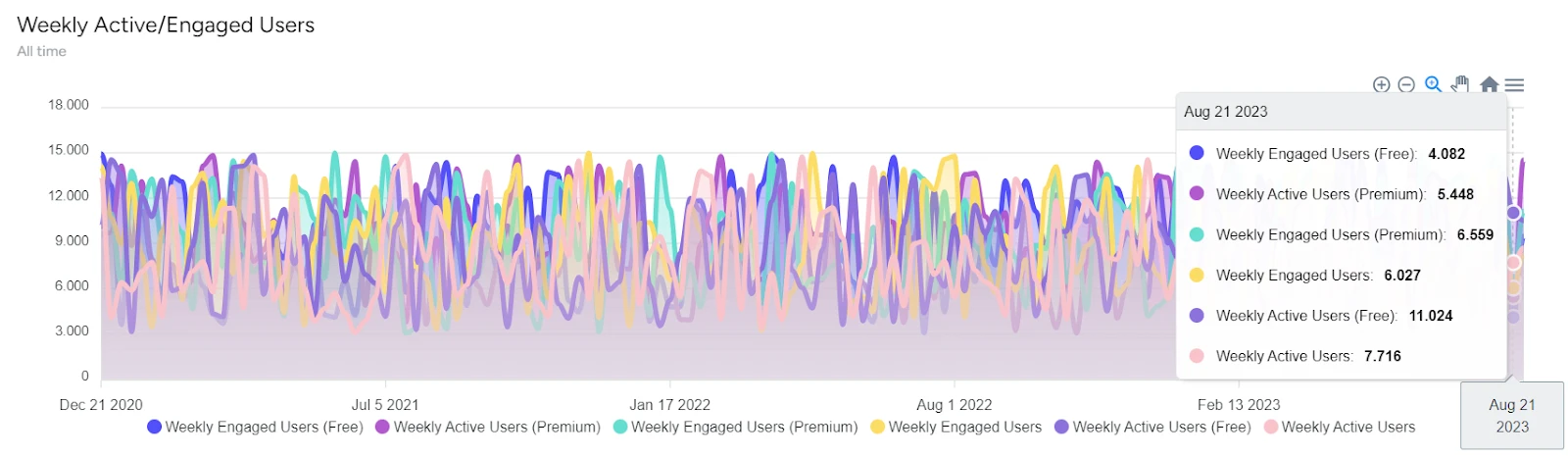This screenshot has height=456, width=1568.
Task: Click the Weekly Active/Engaged Users chart title
Action: (166, 25)
